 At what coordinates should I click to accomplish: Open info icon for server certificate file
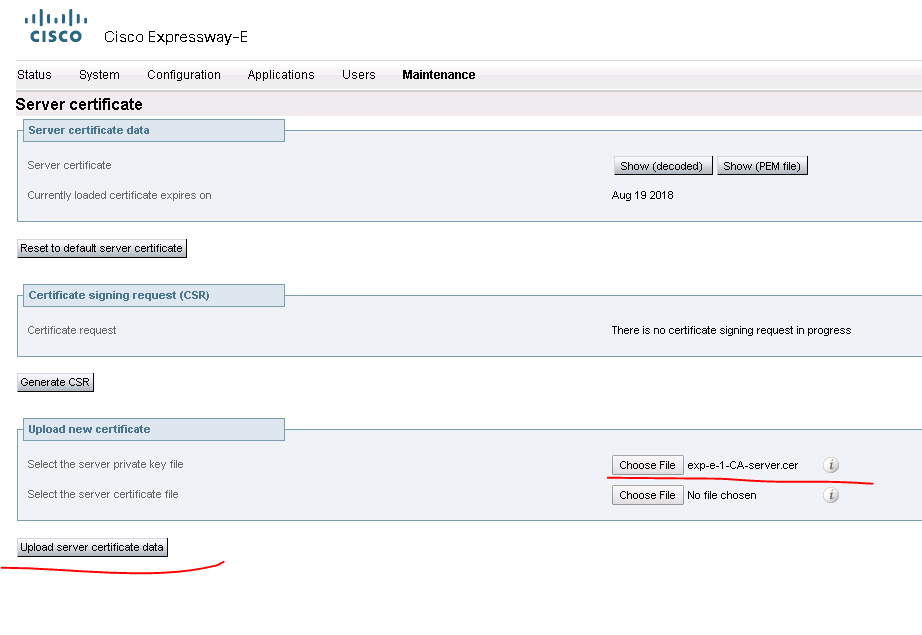click(x=831, y=495)
